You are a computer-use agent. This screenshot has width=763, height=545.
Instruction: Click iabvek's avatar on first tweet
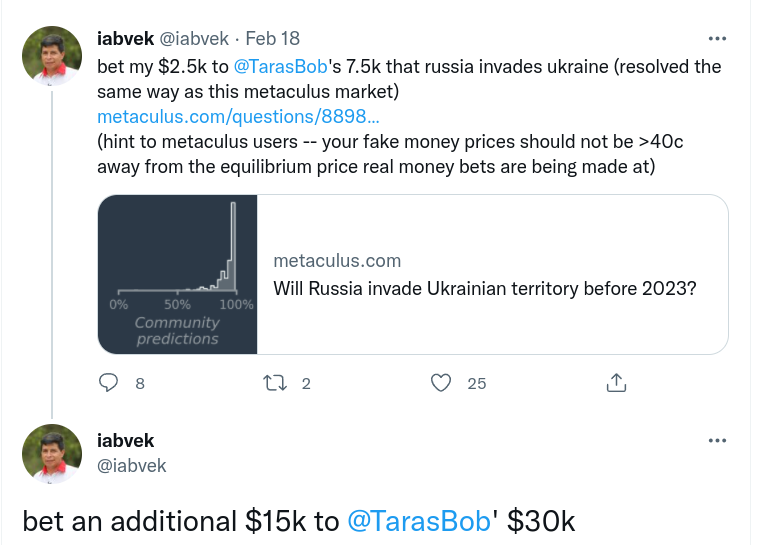[52, 55]
